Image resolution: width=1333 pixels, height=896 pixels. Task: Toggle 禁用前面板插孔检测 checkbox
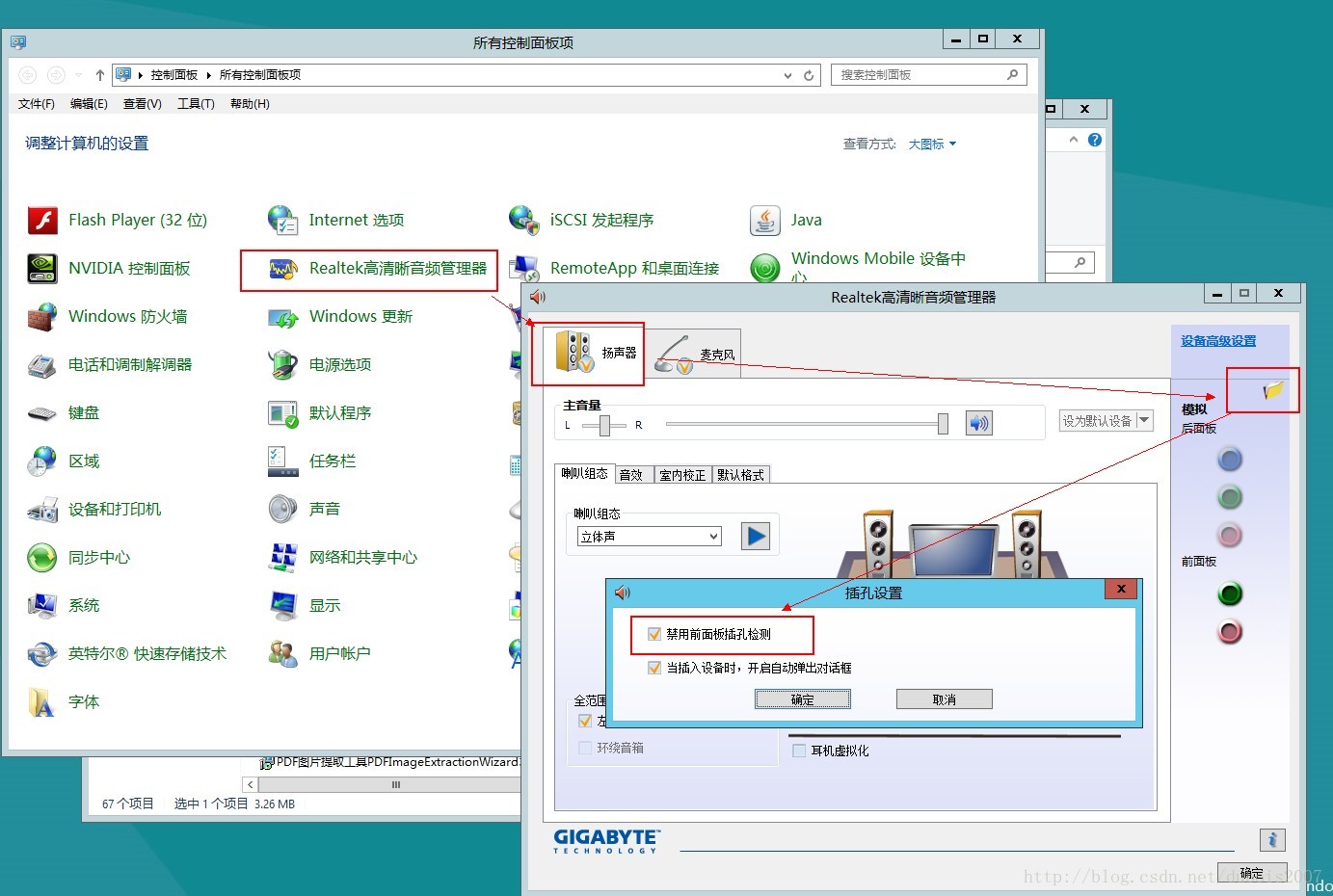654,634
